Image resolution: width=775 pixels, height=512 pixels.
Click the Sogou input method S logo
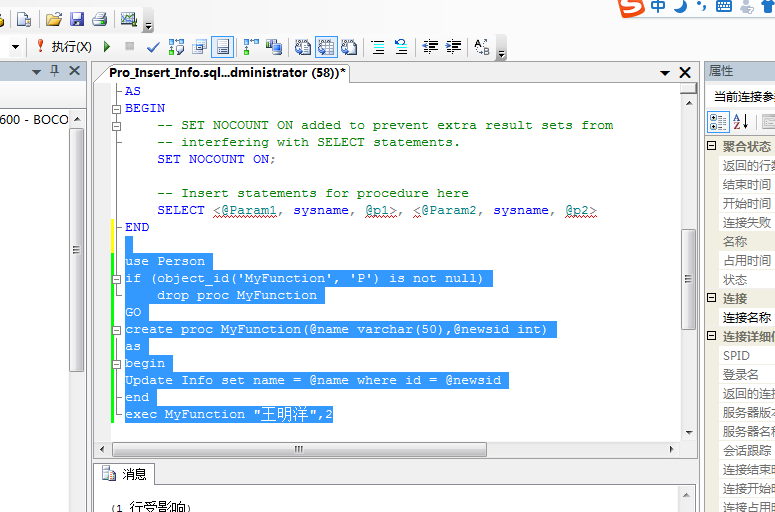tap(632, 7)
